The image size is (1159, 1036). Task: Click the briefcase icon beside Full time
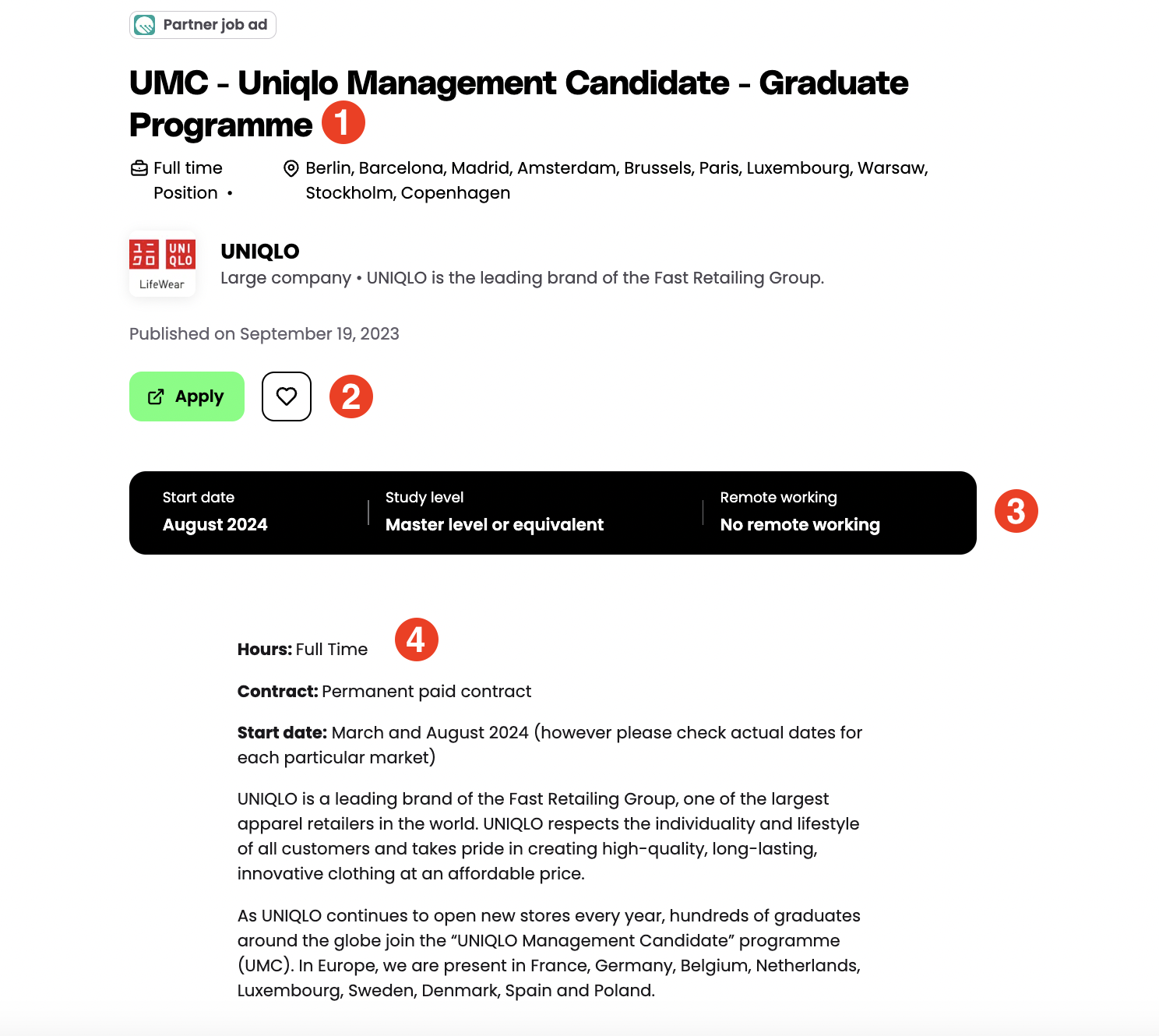pyautogui.click(x=139, y=168)
